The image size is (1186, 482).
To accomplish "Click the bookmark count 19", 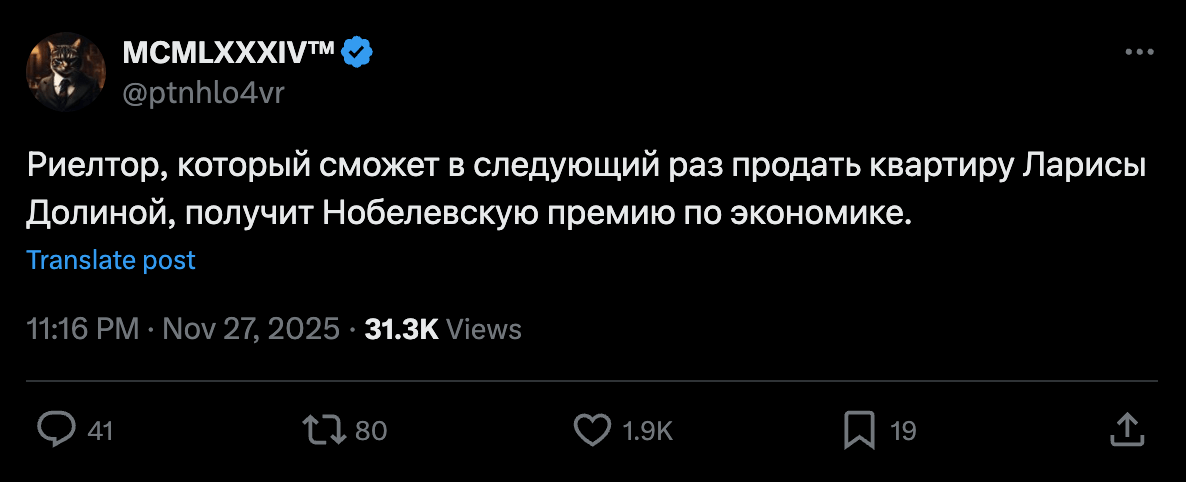I will pos(903,431).
